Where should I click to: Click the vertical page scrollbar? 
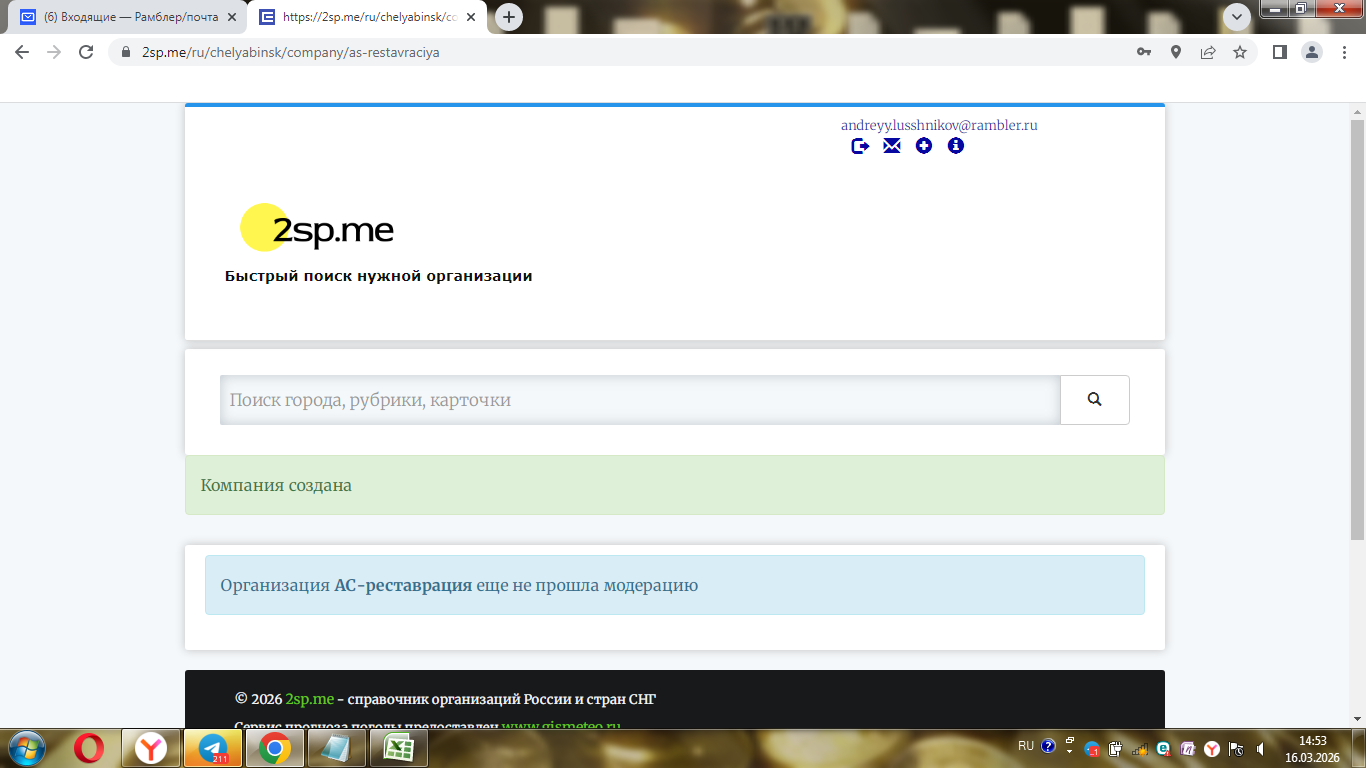[1357, 330]
